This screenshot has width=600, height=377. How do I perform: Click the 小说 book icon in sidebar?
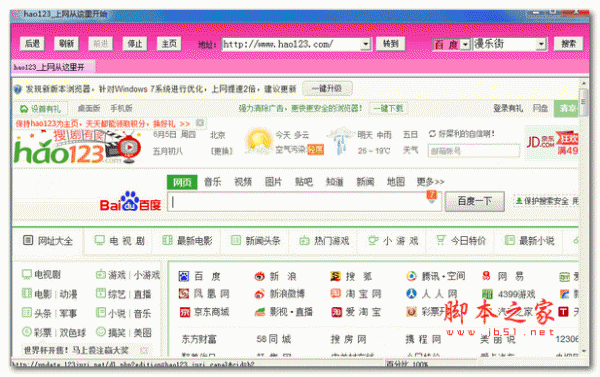click(100, 313)
